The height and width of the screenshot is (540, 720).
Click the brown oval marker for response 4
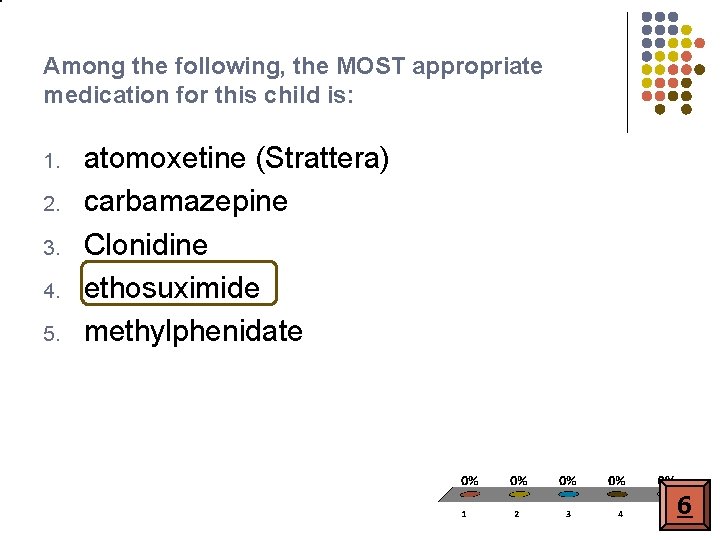tap(617, 494)
